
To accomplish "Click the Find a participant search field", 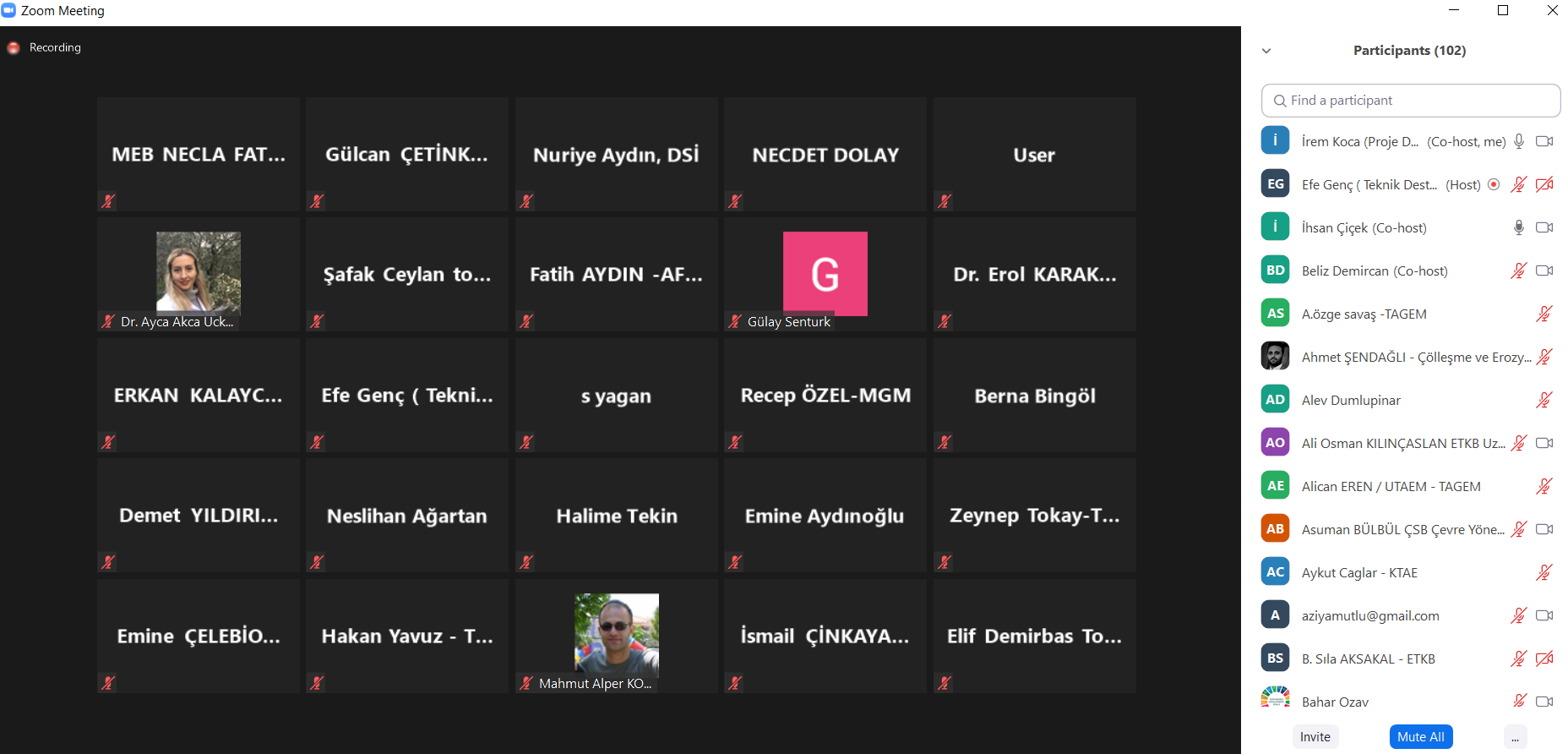I will [1411, 101].
